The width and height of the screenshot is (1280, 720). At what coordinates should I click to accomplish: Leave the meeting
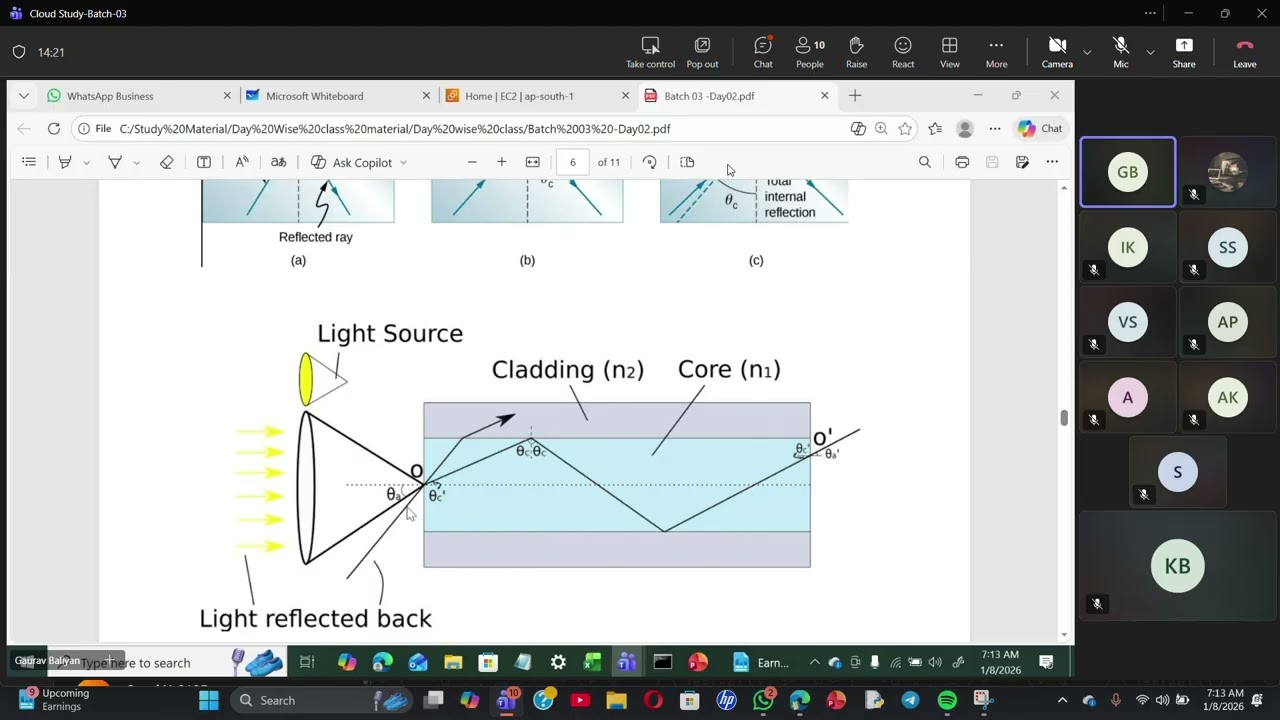click(x=1245, y=52)
